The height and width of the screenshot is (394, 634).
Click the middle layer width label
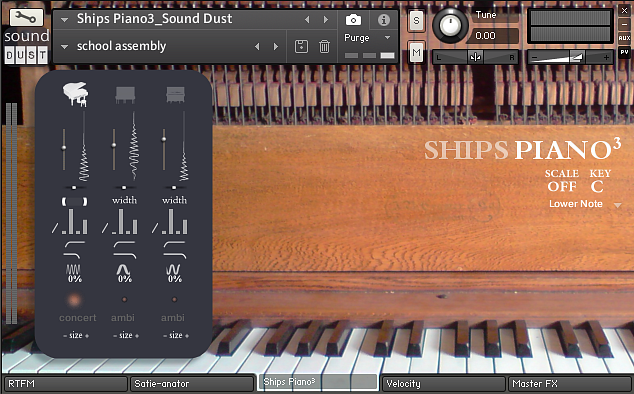coord(125,200)
